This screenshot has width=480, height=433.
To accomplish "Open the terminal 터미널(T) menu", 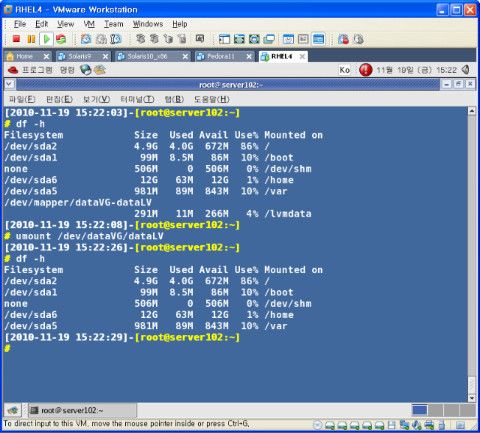I will click(x=137, y=99).
